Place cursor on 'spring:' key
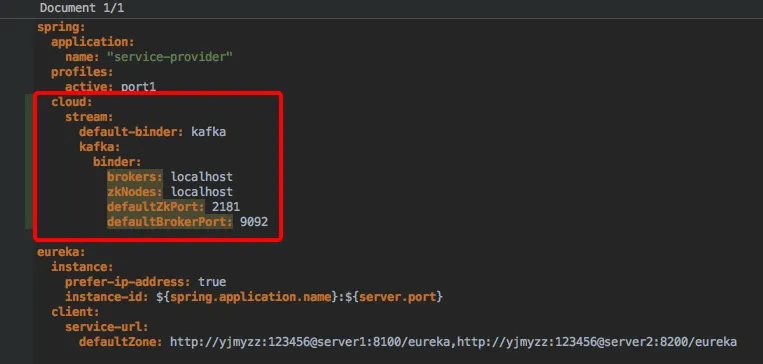This screenshot has width=763, height=364. tap(61, 27)
